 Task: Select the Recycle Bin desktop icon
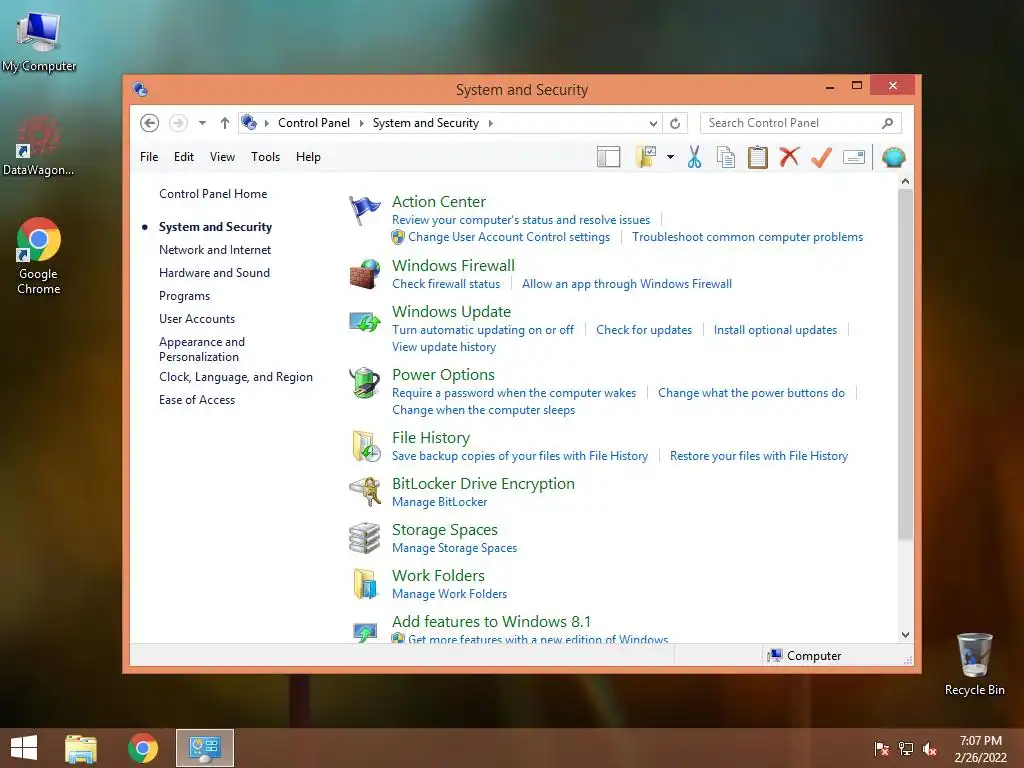974,664
